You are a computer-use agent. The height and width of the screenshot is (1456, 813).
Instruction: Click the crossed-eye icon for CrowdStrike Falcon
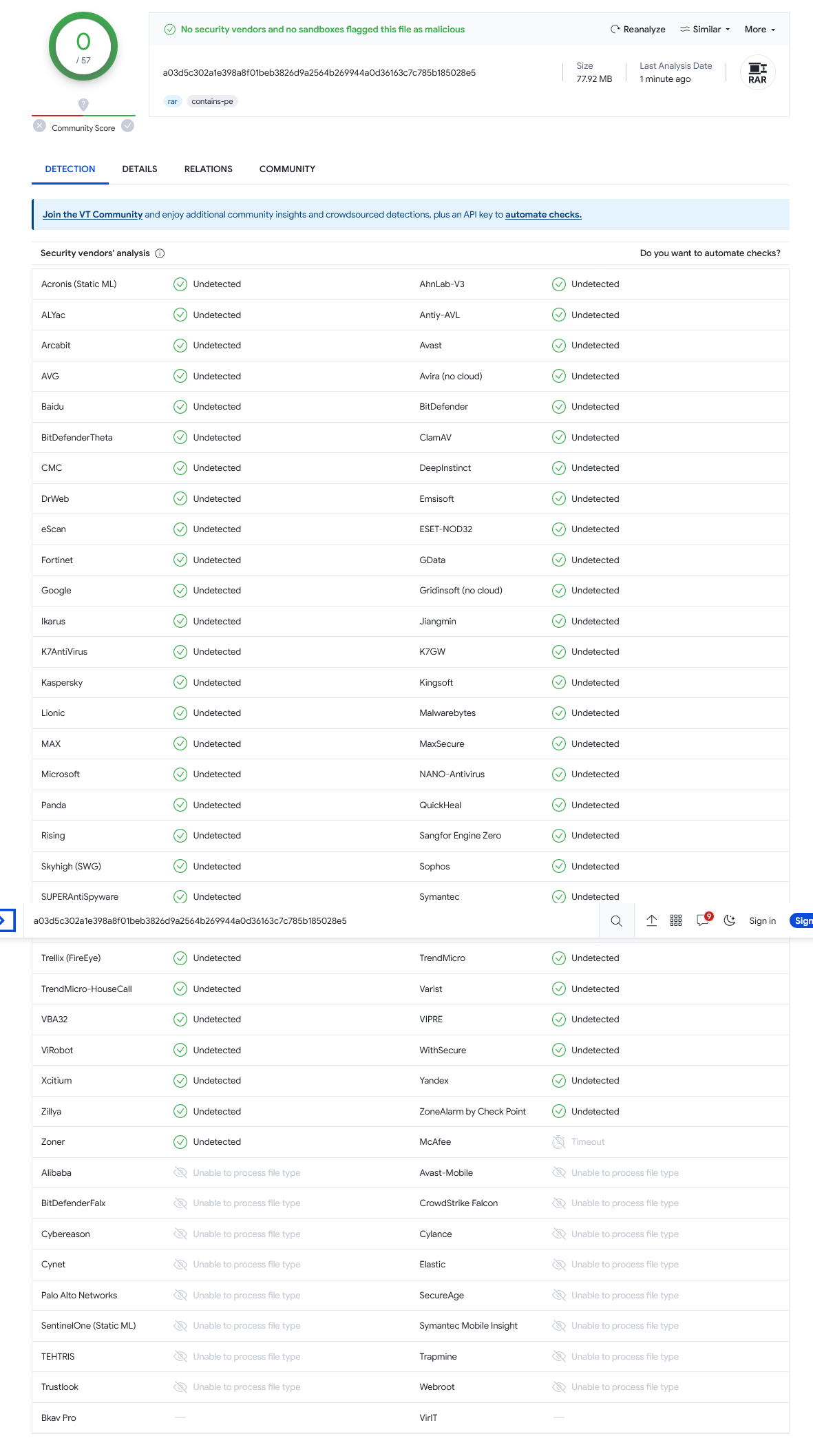(x=559, y=1203)
